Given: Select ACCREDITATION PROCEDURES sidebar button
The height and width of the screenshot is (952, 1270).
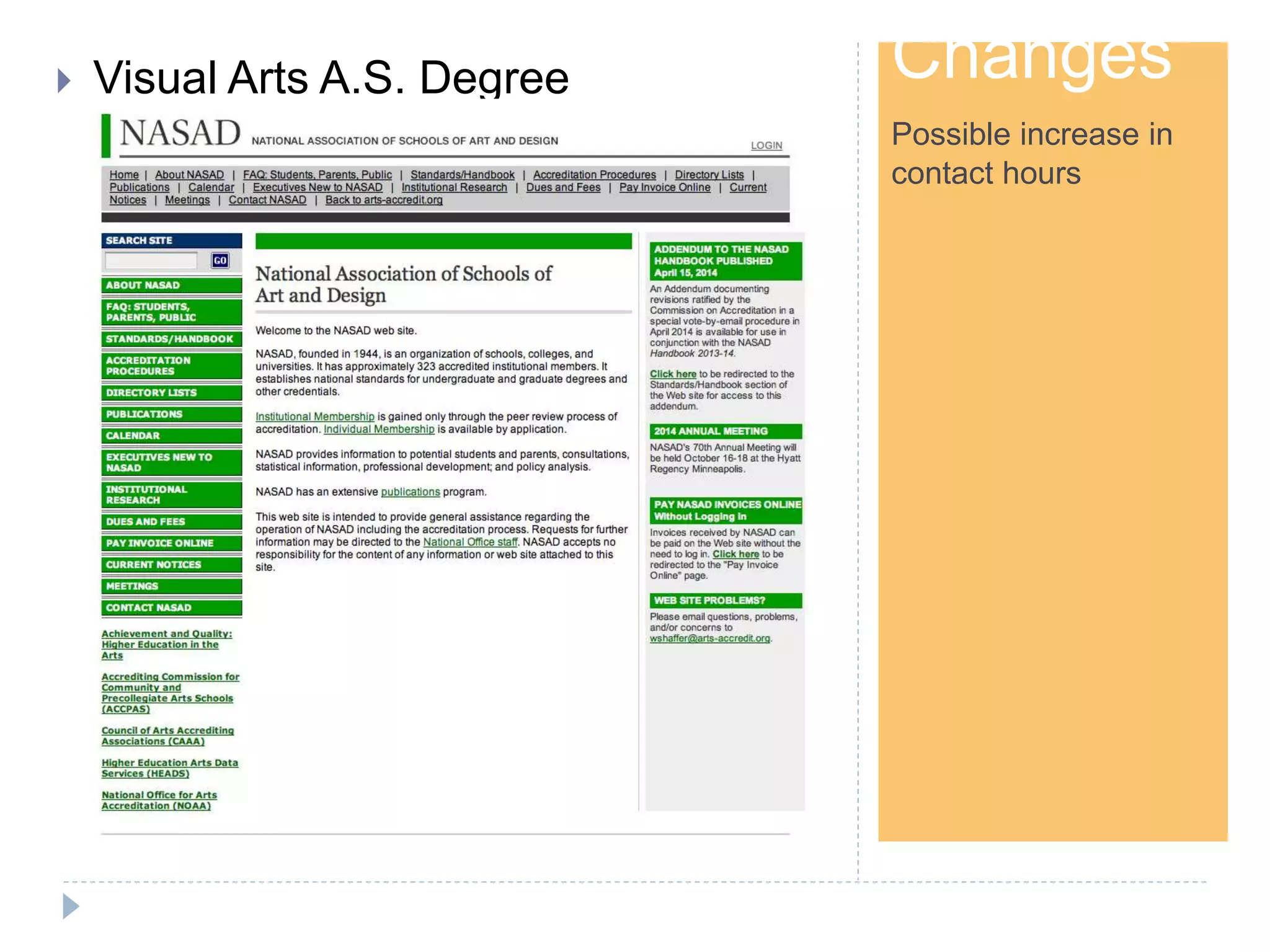Looking at the screenshot, I should point(172,366).
